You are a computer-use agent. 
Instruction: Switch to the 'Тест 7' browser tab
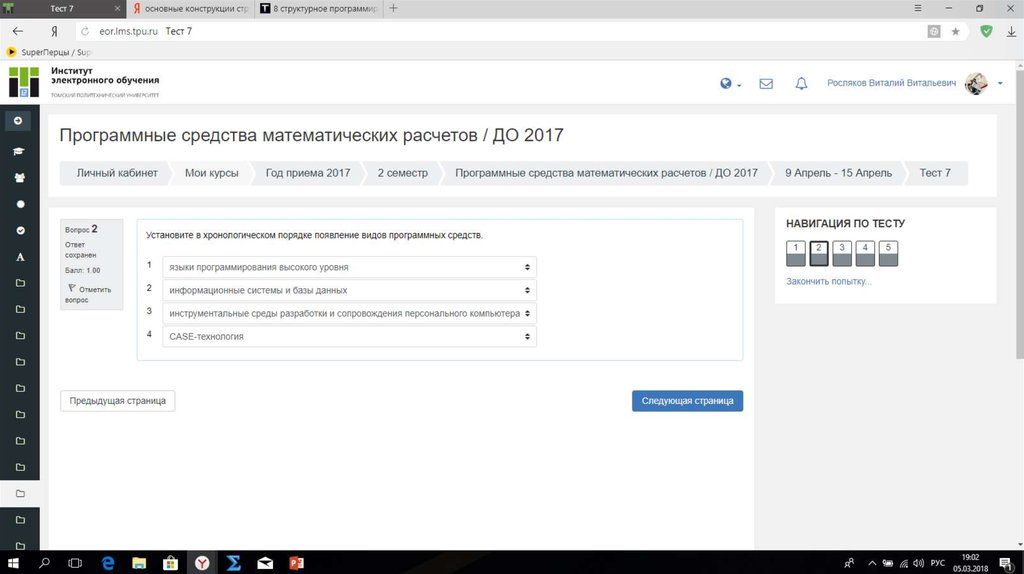[62, 8]
